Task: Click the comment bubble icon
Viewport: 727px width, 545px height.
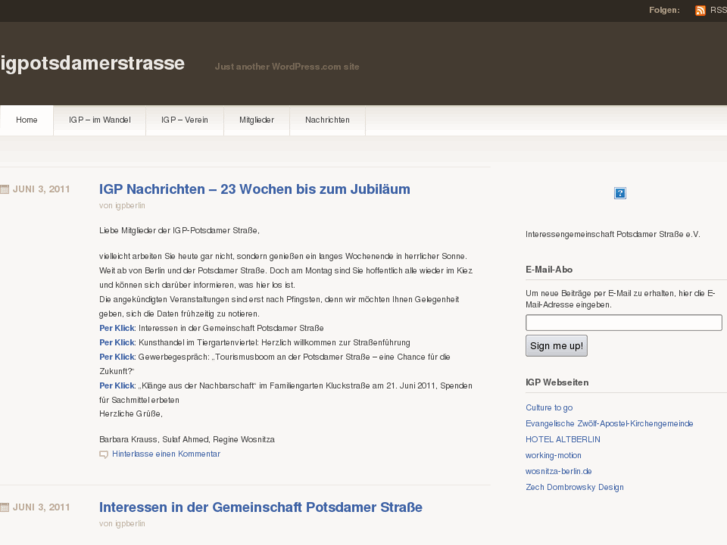Action: click(x=104, y=455)
